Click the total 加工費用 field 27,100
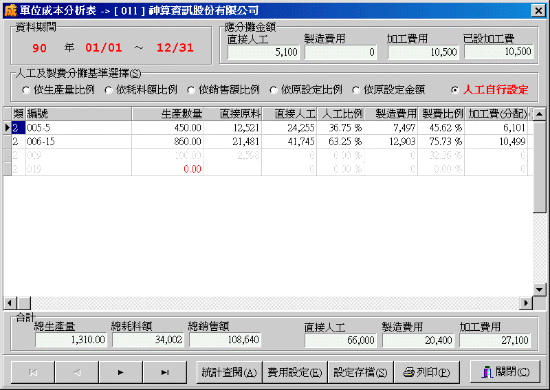 click(x=495, y=341)
